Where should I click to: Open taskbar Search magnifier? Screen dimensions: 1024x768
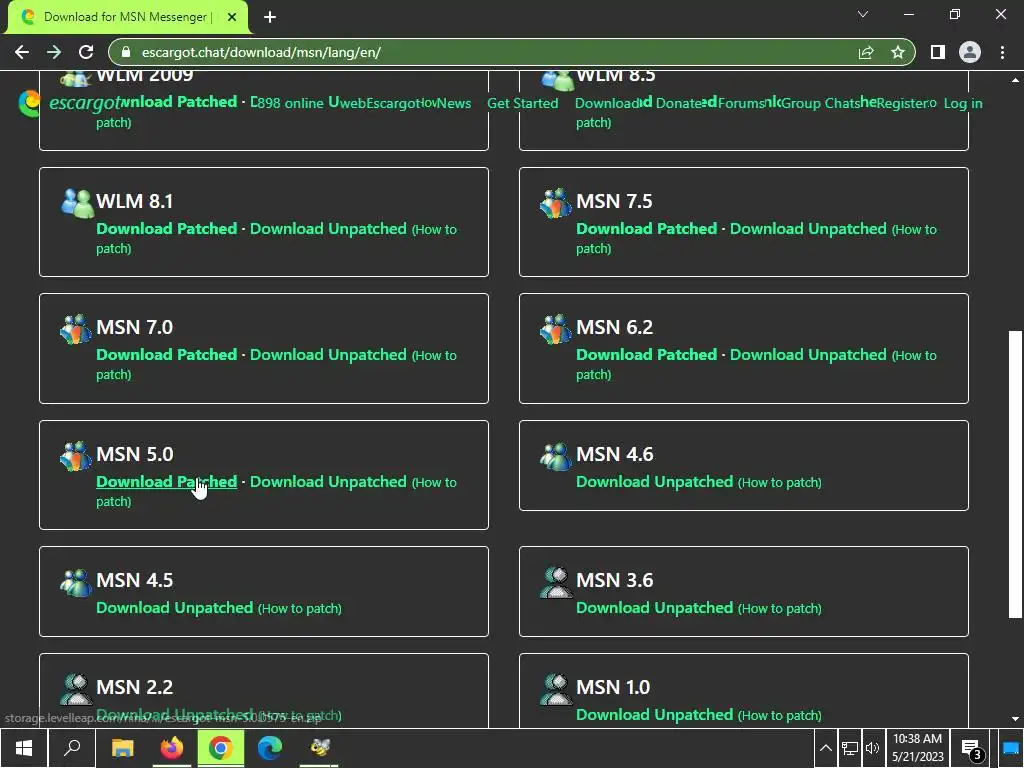coord(72,748)
